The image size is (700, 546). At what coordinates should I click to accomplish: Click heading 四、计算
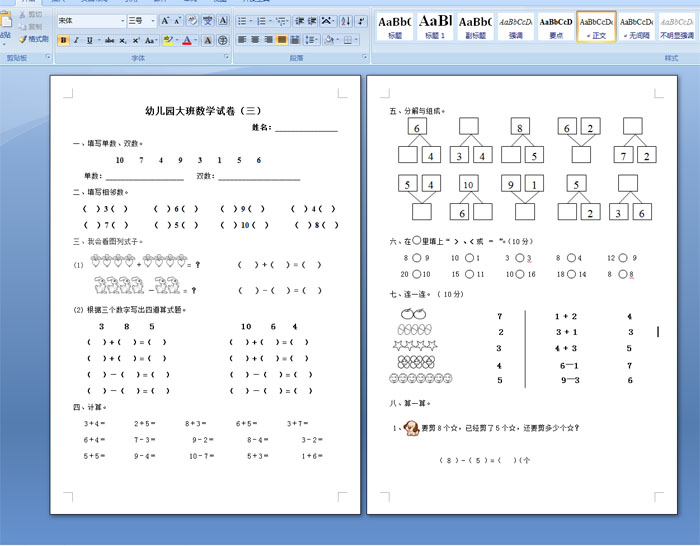(x=89, y=407)
